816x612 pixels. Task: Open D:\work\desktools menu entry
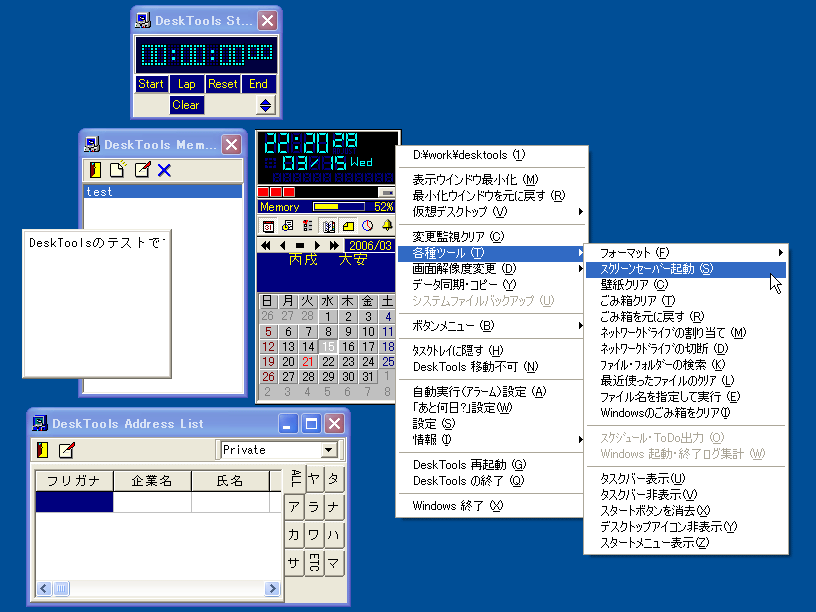(491, 155)
